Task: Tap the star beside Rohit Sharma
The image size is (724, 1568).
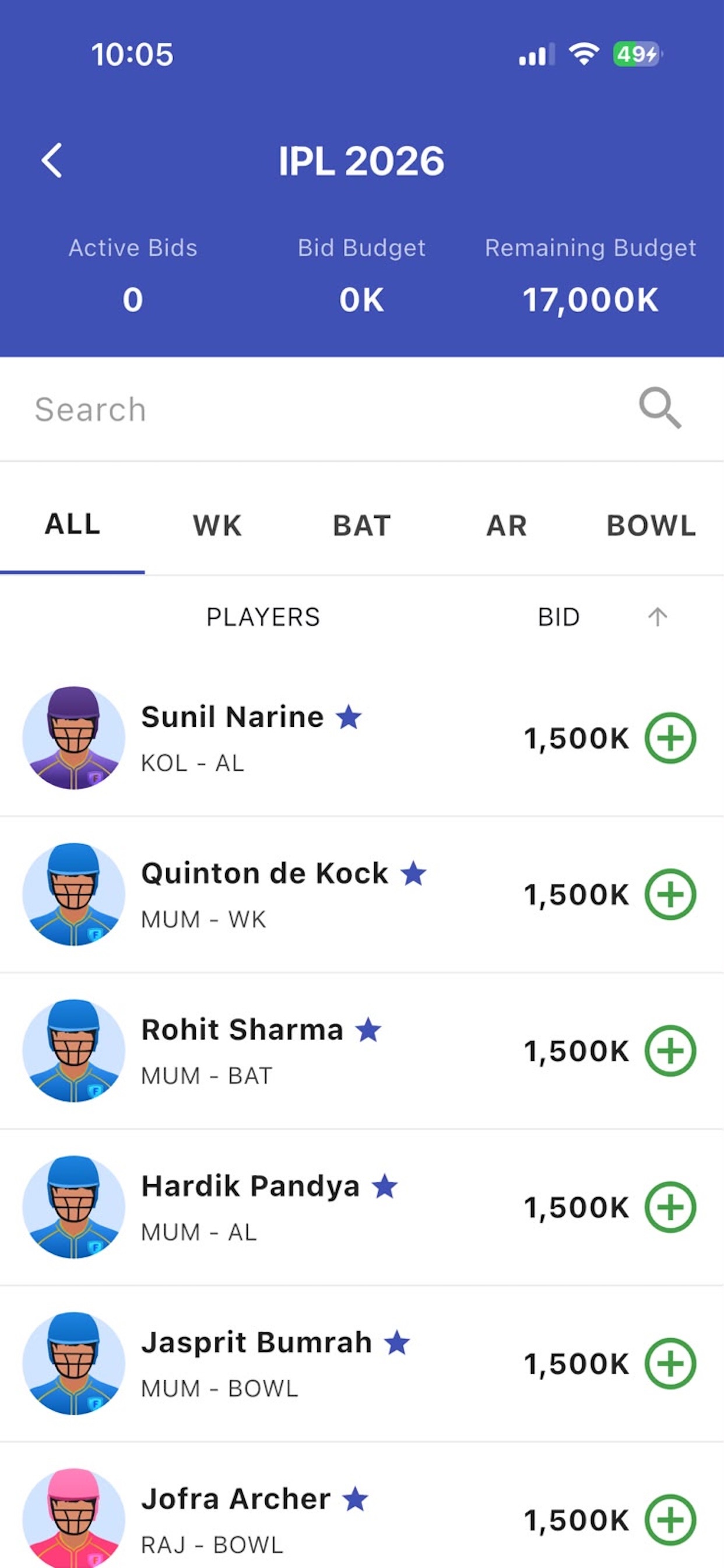Action: point(368,1030)
